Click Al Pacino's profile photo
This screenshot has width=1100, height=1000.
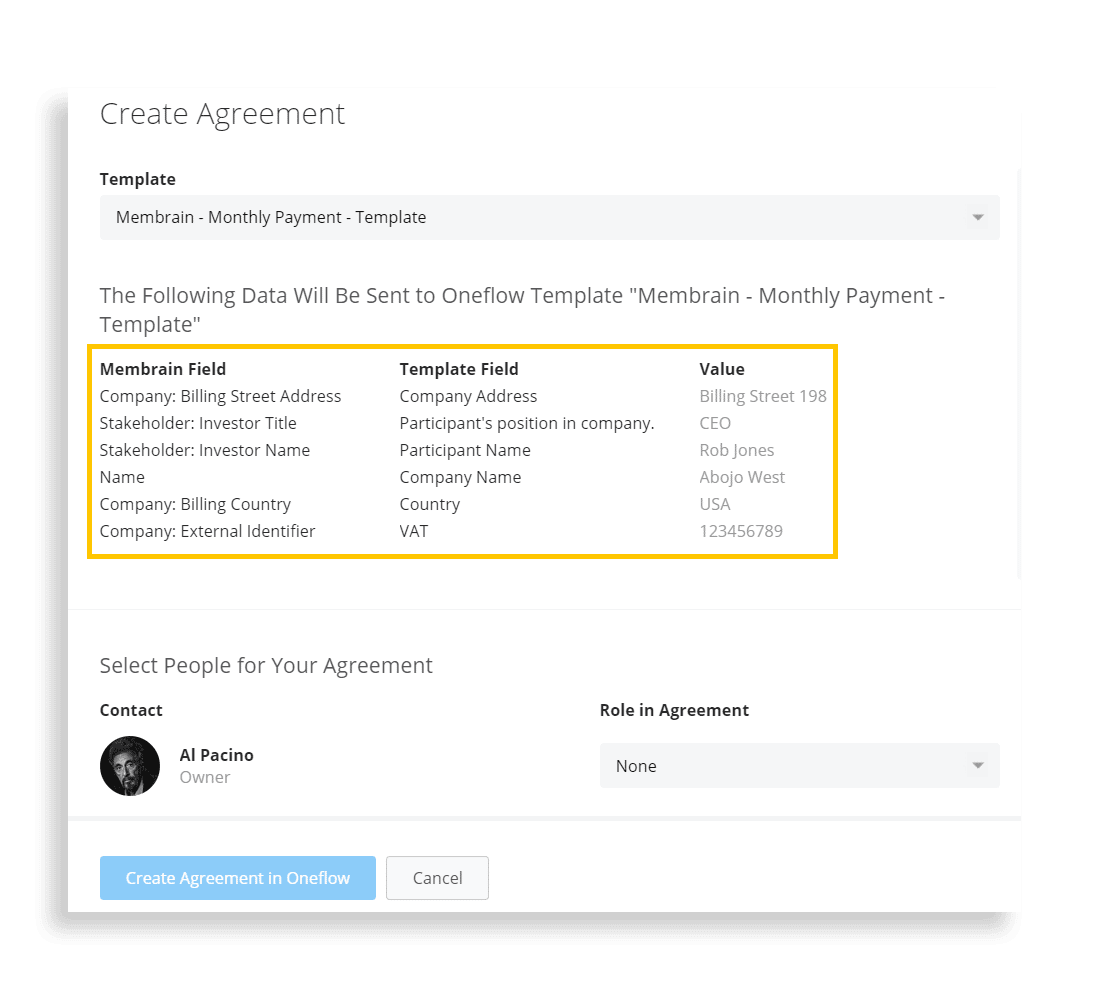(130, 766)
